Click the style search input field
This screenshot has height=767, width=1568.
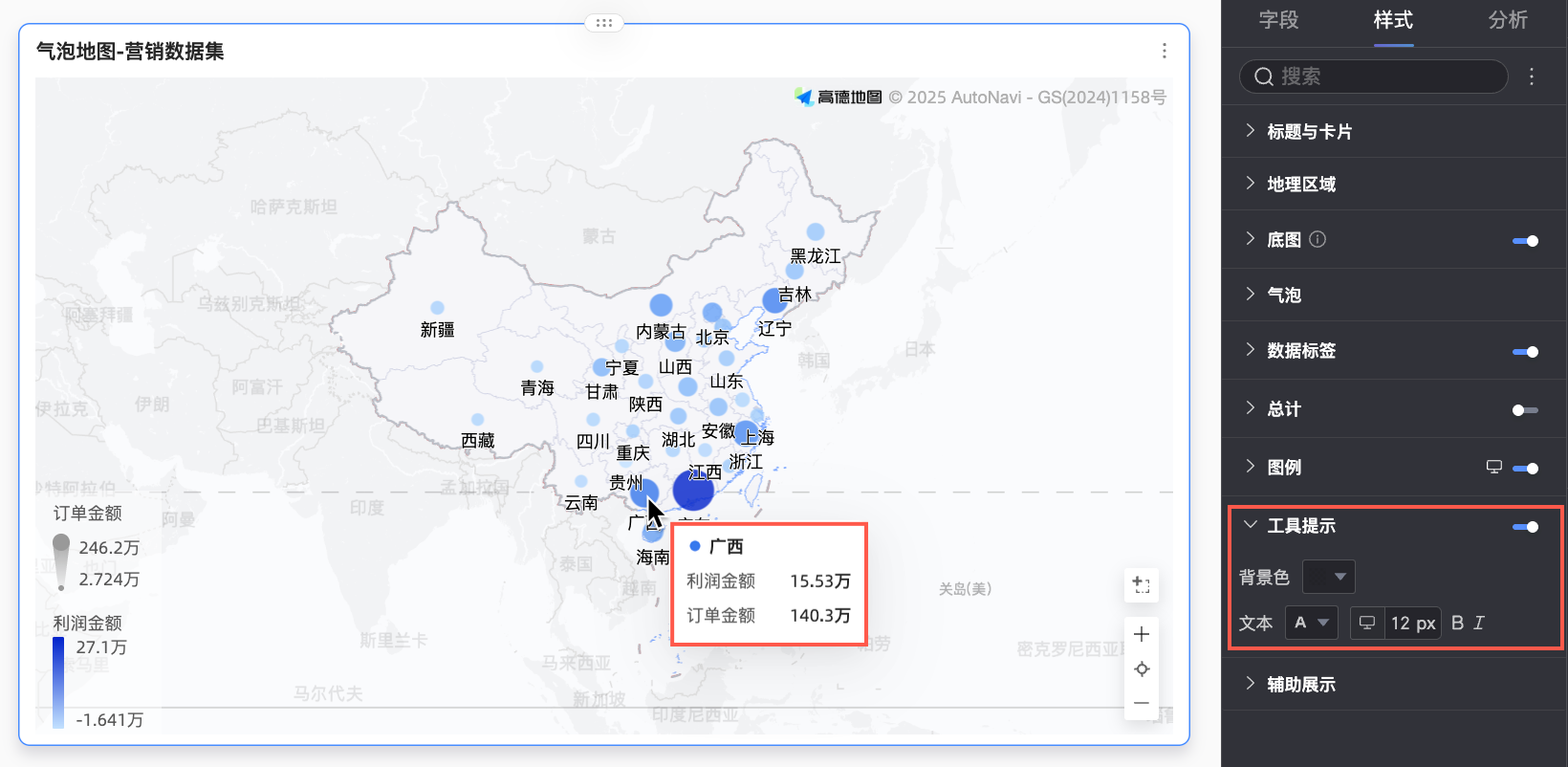(1373, 77)
